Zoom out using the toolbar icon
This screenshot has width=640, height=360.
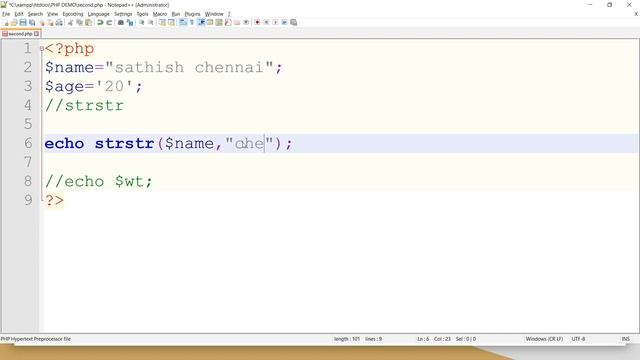pos(151,22)
